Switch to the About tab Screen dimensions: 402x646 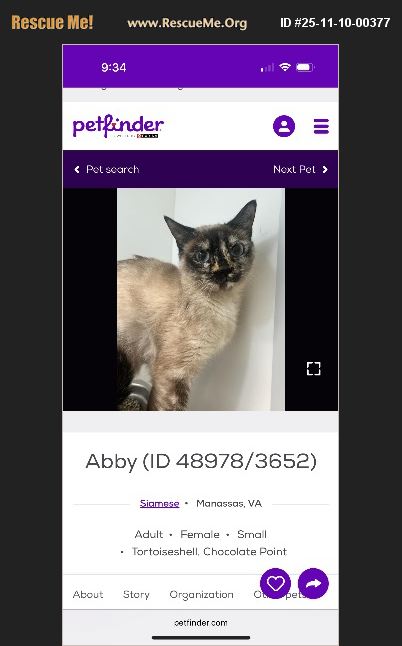88,595
